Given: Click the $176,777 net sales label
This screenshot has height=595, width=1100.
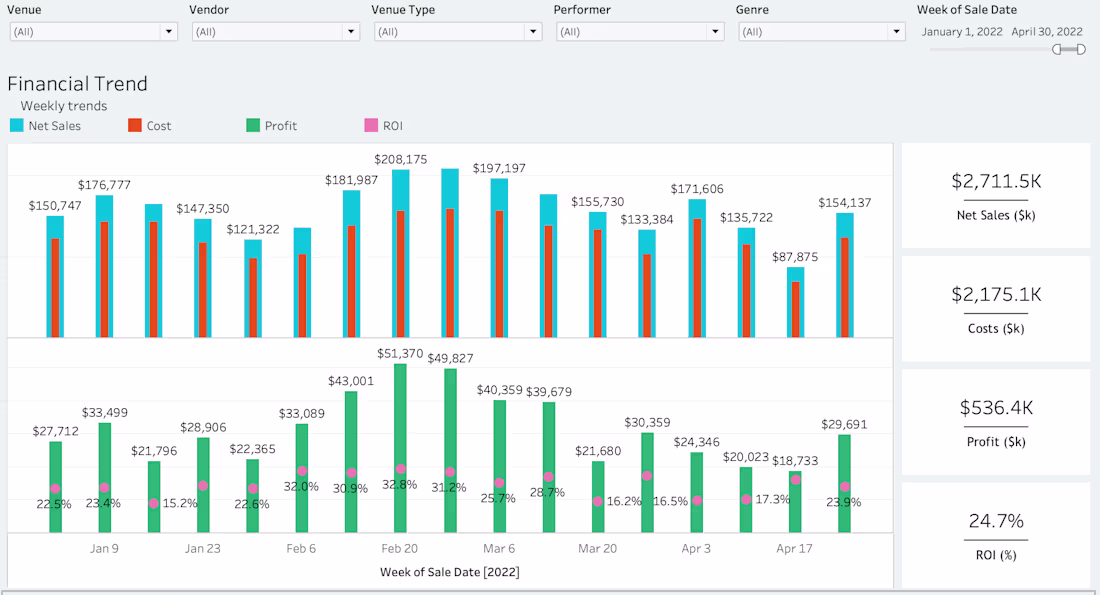Looking at the screenshot, I should [x=104, y=185].
